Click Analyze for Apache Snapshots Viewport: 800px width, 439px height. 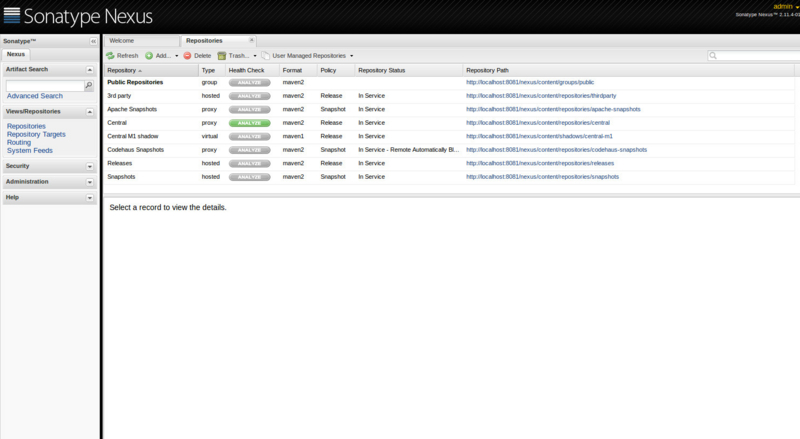(x=249, y=109)
